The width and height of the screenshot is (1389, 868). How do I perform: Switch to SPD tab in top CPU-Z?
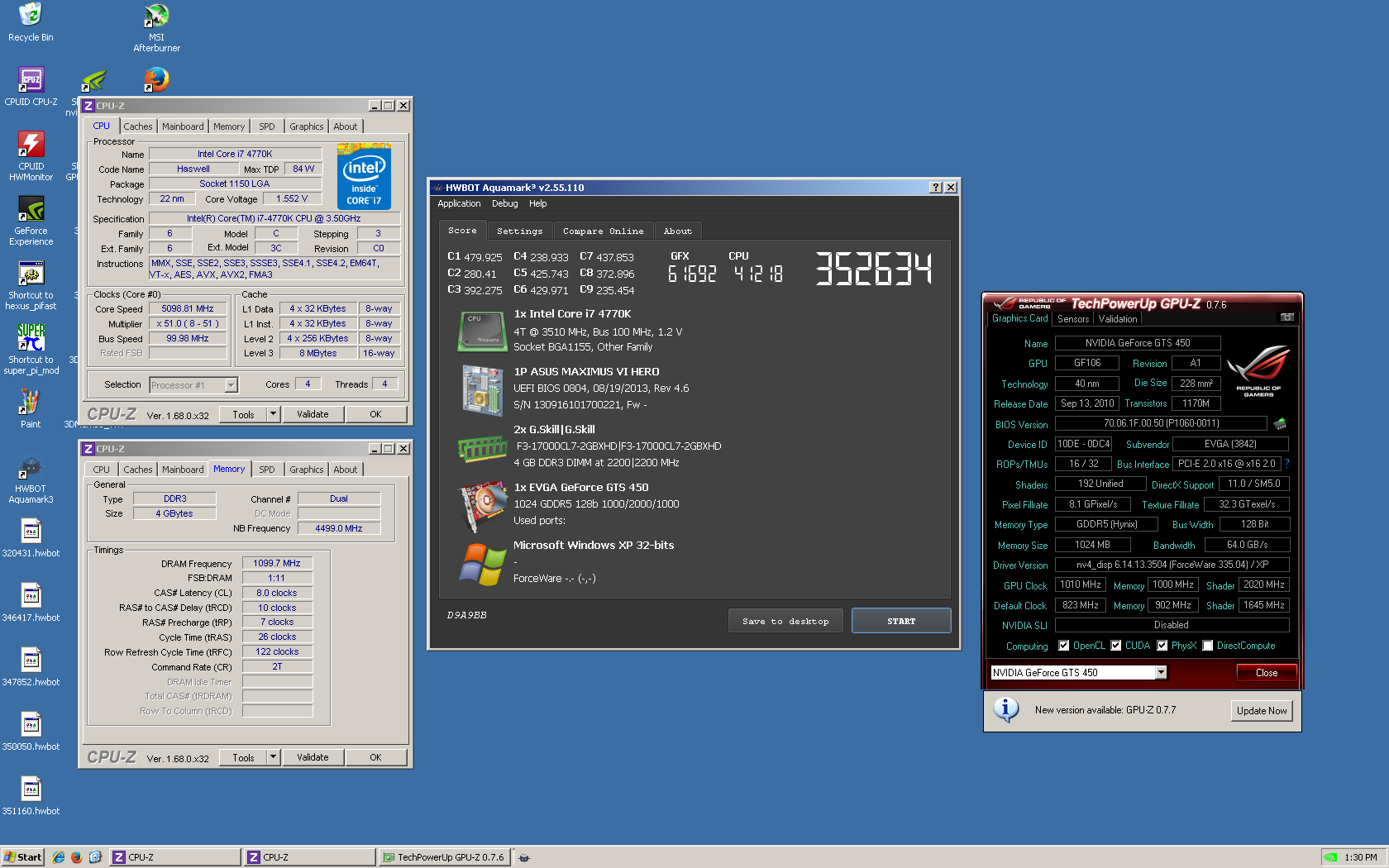pyautogui.click(x=266, y=126)
